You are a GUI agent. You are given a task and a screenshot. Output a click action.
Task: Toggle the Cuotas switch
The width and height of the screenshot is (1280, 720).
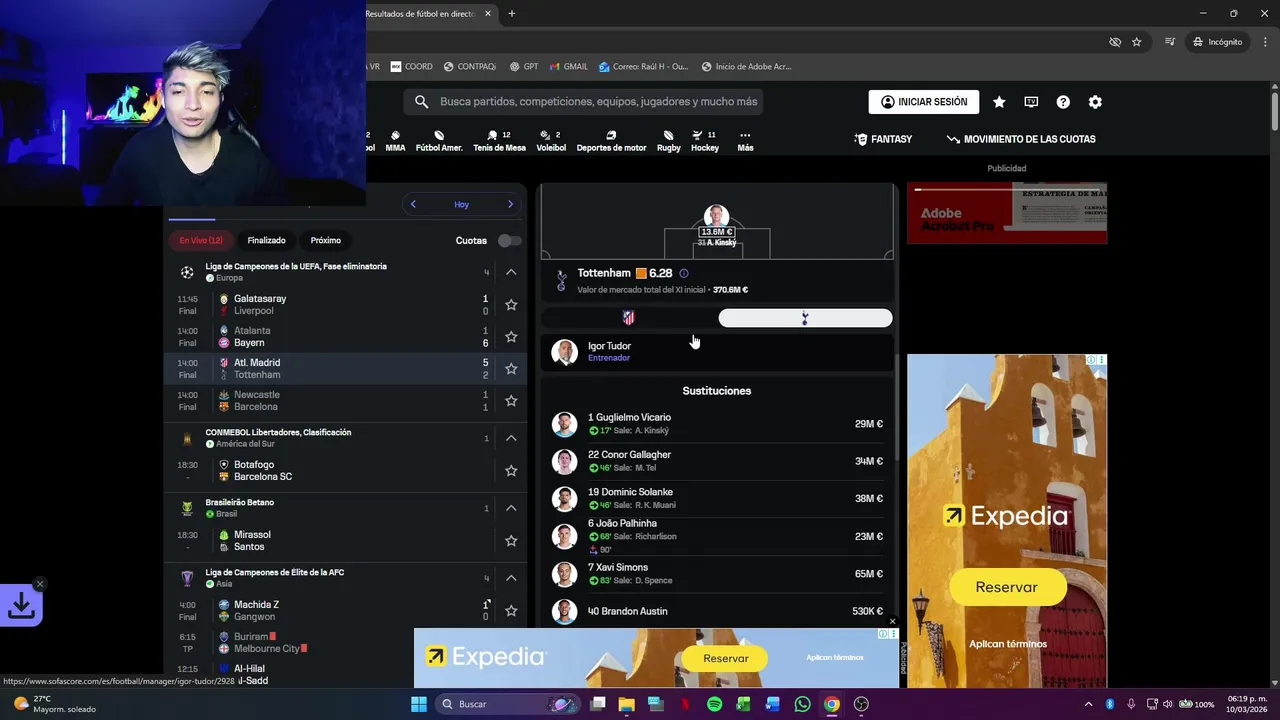pos(509,240)
